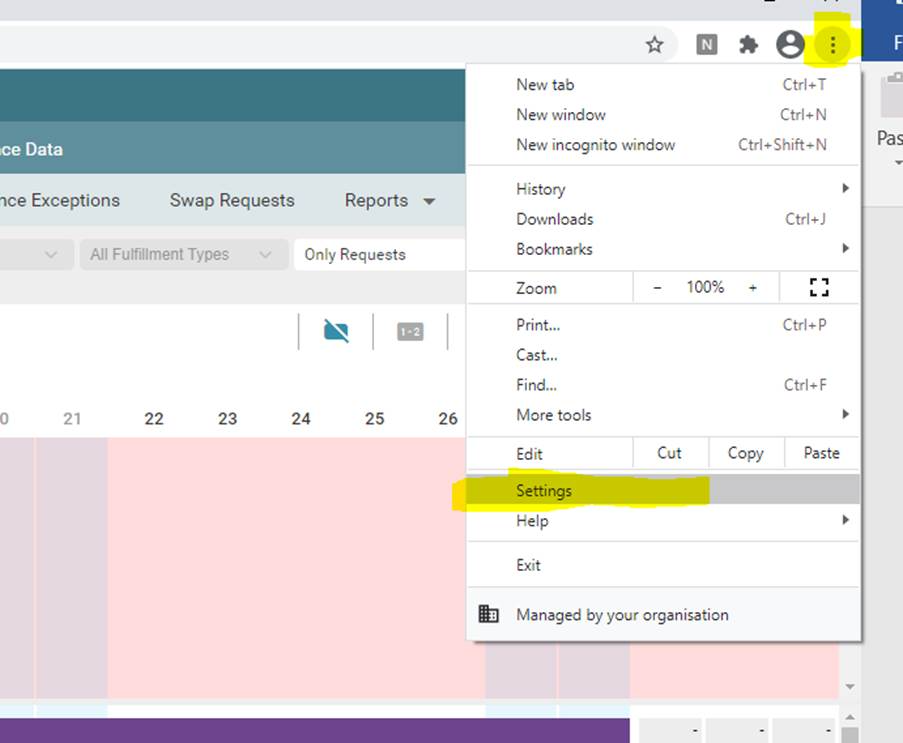The width and height of the screenshot is (903, 743).
Task: Open the All Fulfillment Types dropdown
Action: [x=181, y=255]
